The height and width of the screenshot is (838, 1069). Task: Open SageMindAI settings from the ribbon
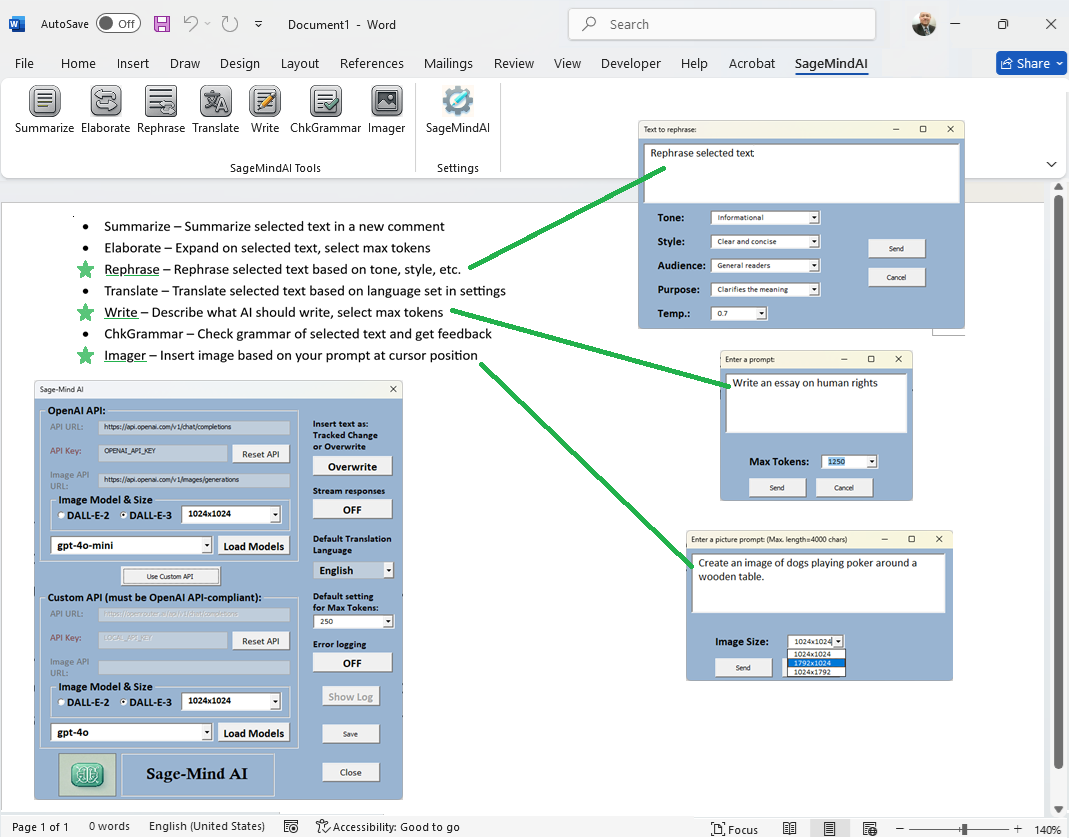pos(457,109)
